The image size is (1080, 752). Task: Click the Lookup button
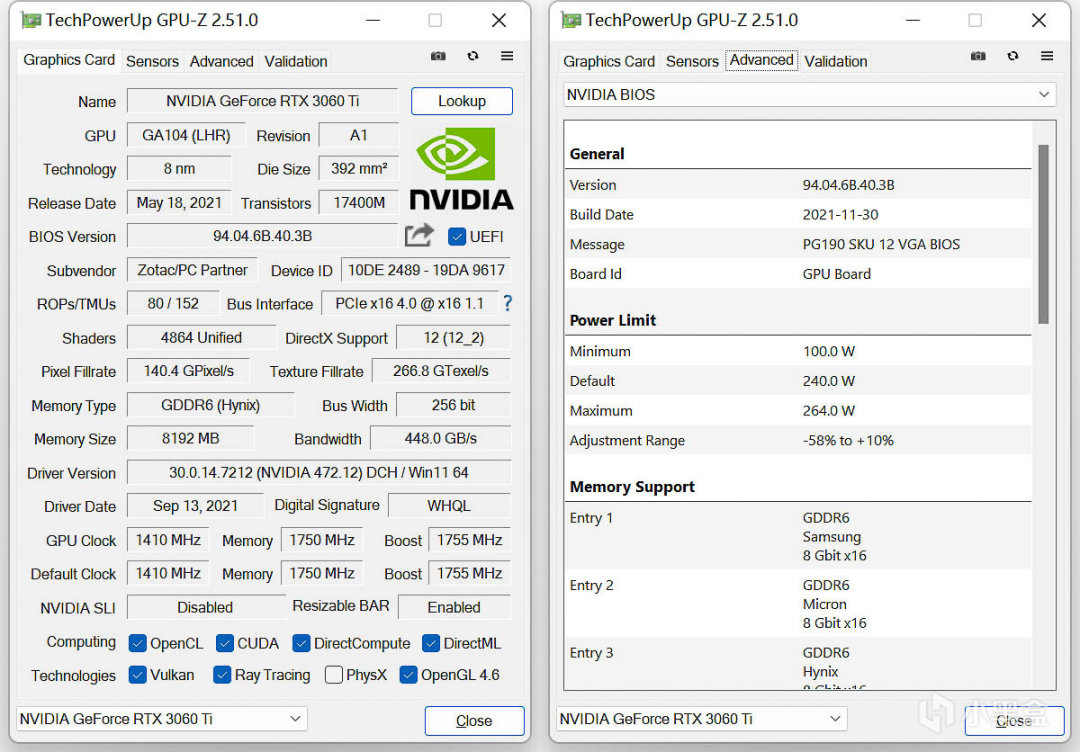[x=461, y=101]
